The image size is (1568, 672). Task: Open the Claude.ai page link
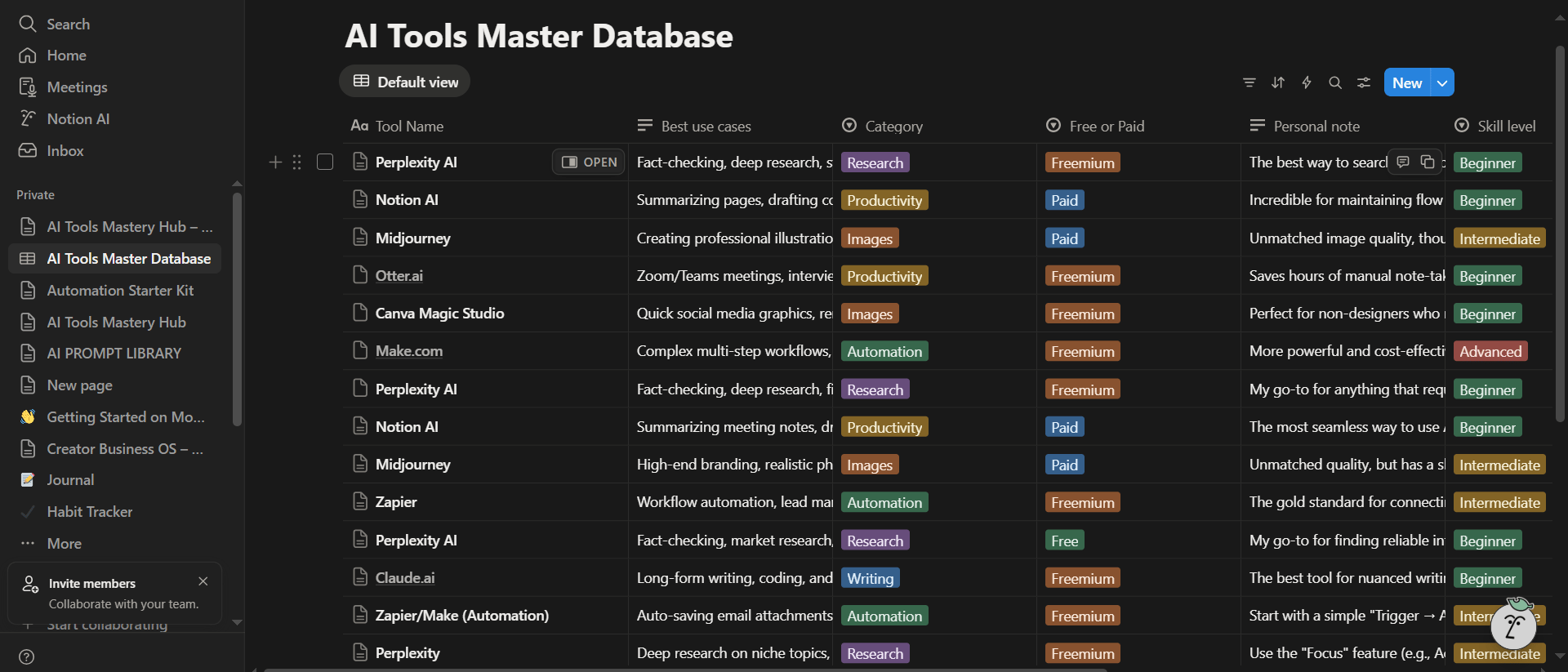(404, 578)
